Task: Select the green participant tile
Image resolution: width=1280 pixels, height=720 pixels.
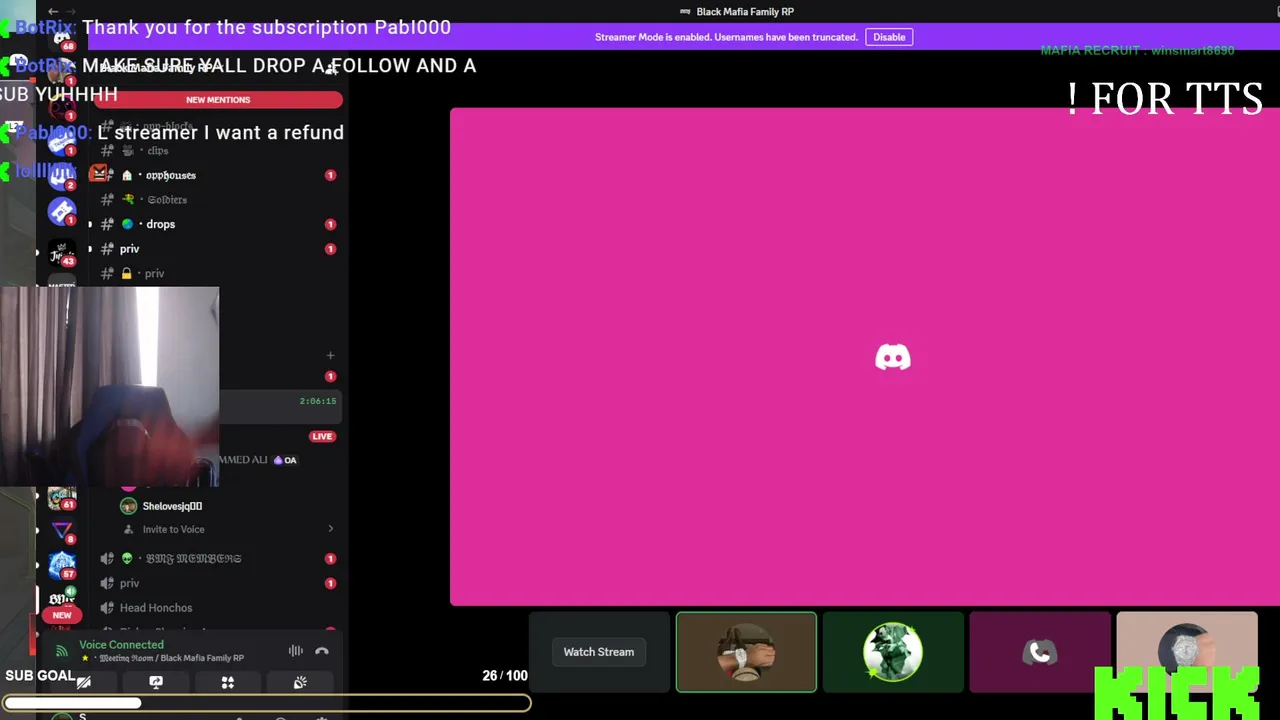Action: click(893, 652)
